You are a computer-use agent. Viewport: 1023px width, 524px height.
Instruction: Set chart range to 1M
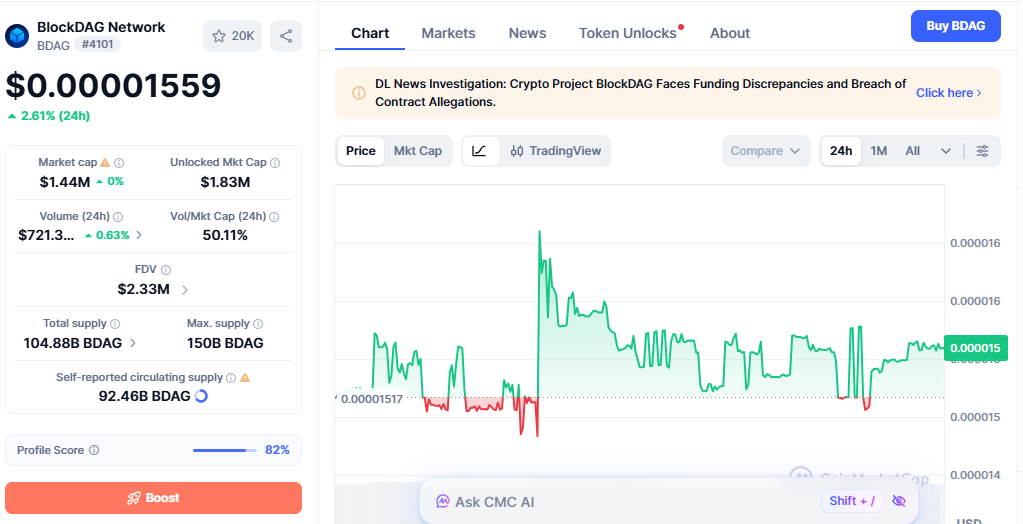(879, 151)
